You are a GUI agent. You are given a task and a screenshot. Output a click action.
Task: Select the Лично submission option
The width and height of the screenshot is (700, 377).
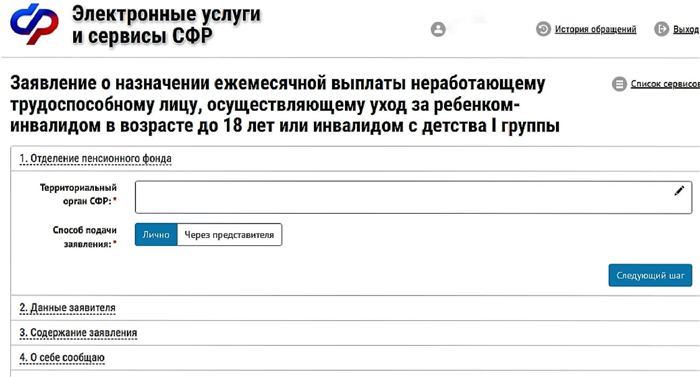pyautogui.click(x=156, y=235)
